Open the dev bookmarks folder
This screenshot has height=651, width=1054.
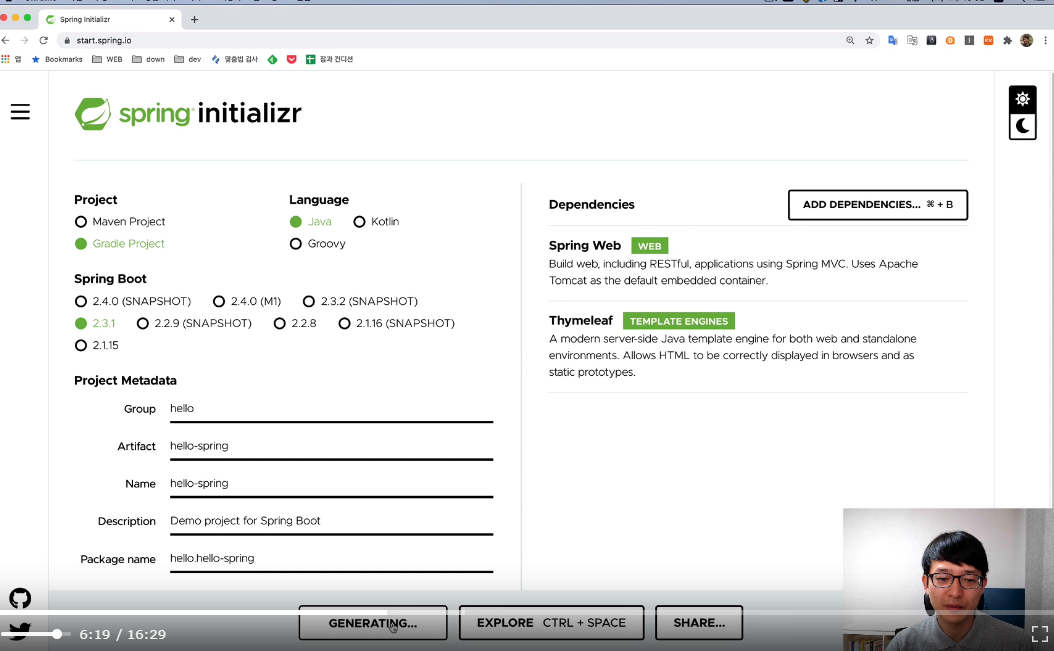pos(188,59)
